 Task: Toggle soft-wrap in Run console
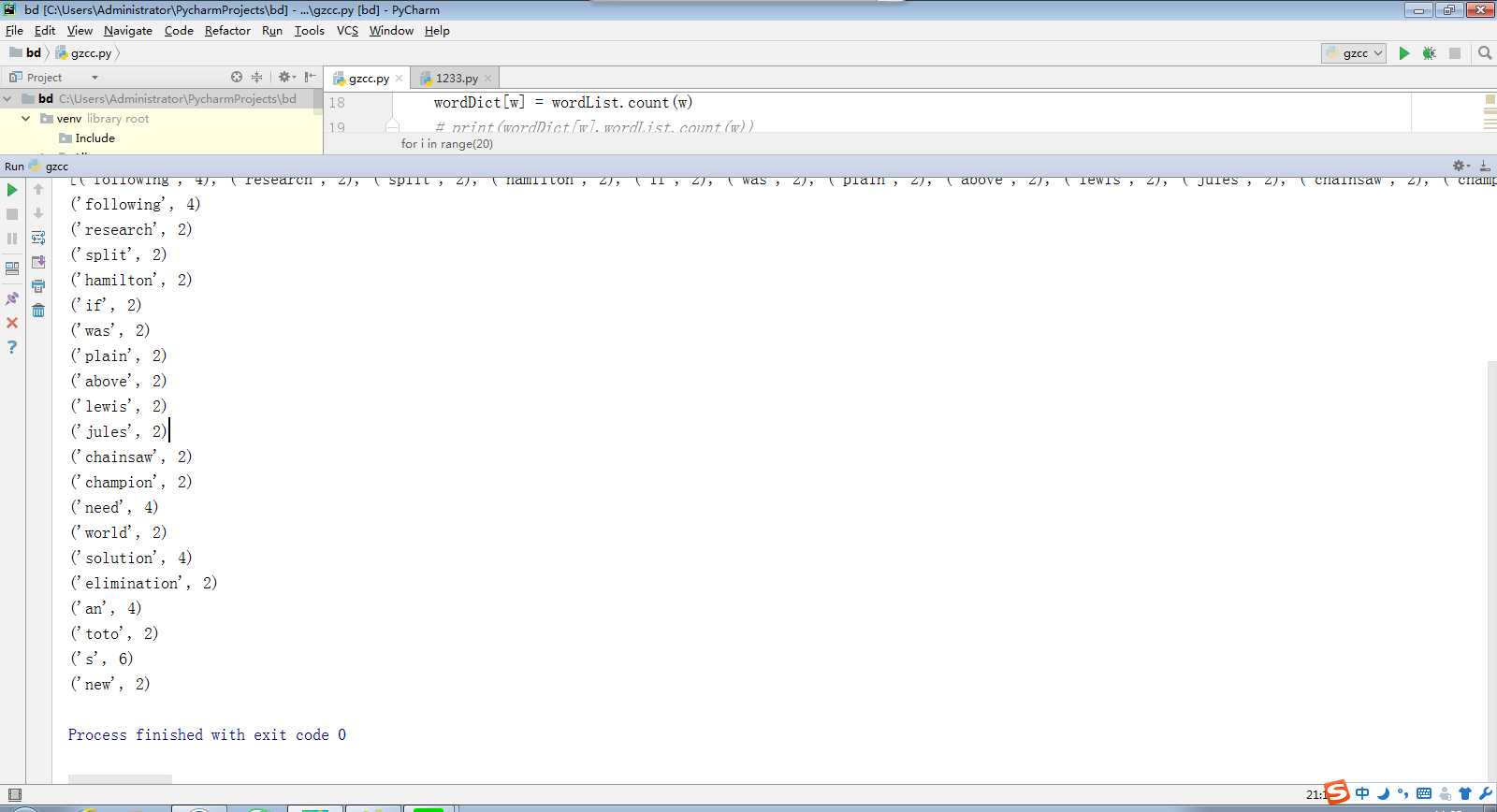click(38, 238)
